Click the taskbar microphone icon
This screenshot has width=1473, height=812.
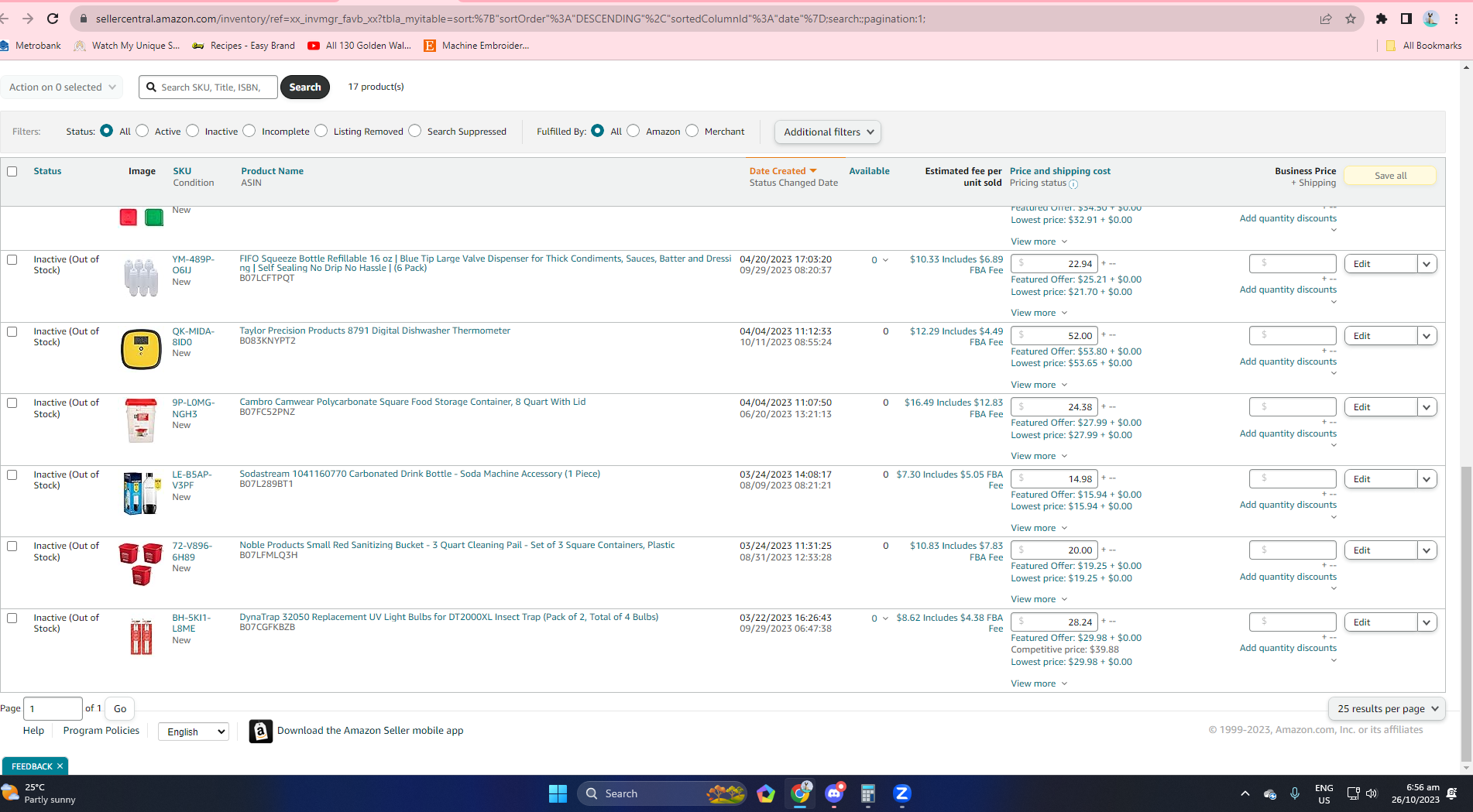tap(1295, 793)
